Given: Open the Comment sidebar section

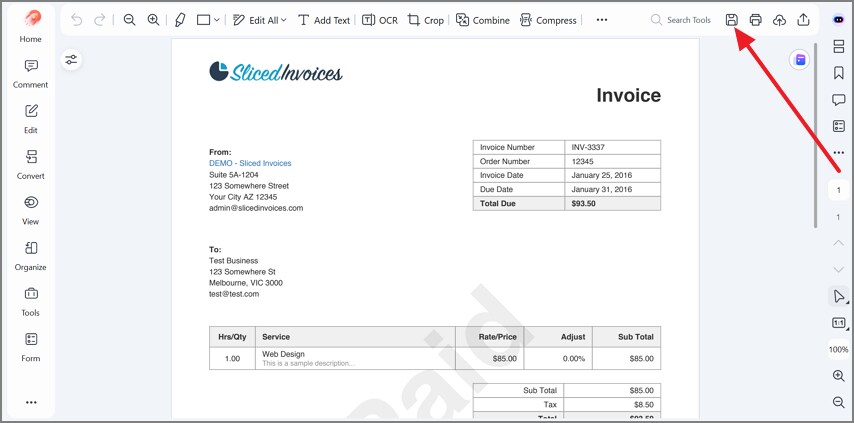Looking at the screenshot, I should 30,73.
